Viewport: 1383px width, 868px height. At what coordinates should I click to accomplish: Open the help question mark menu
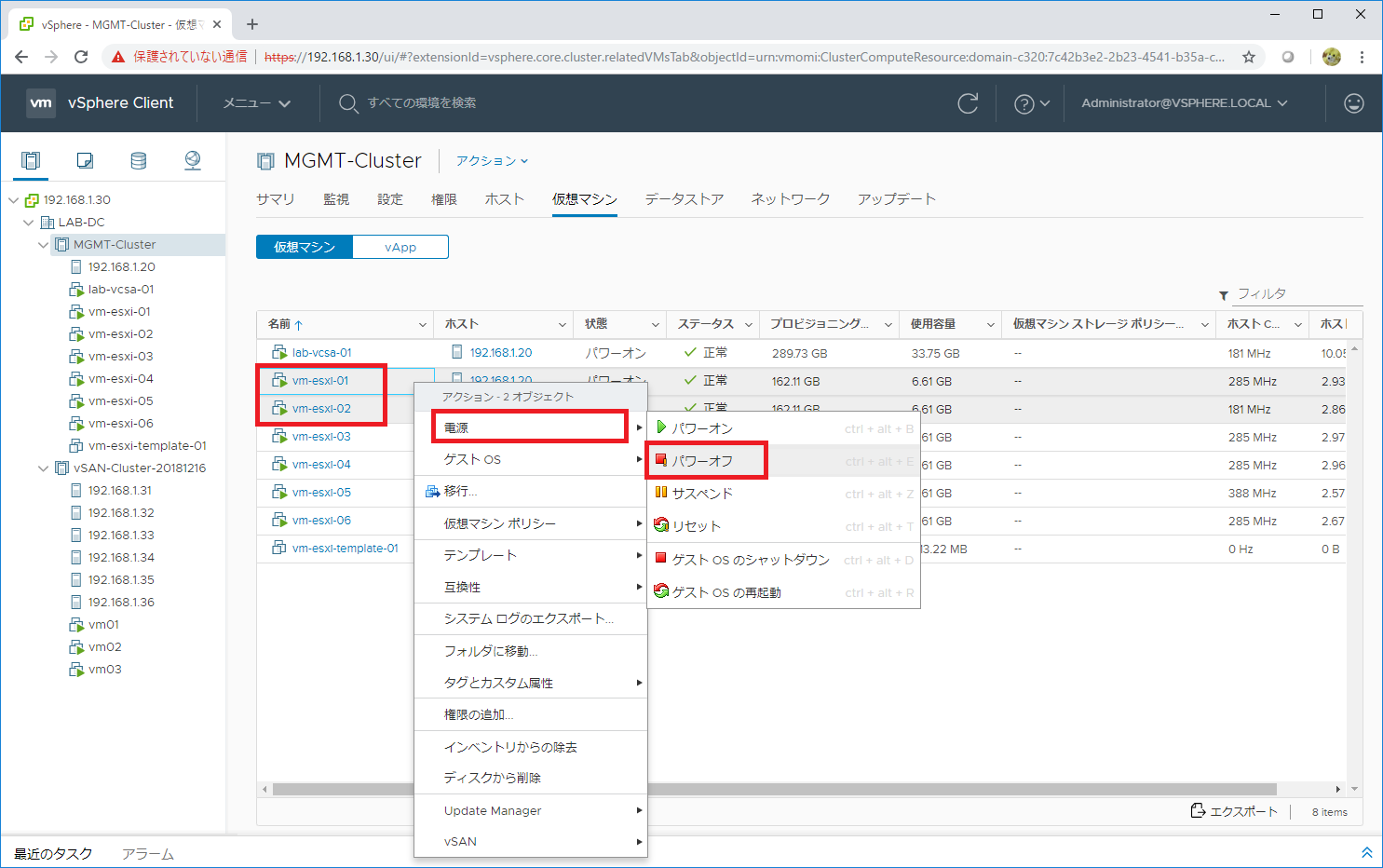click(1031, 103)
